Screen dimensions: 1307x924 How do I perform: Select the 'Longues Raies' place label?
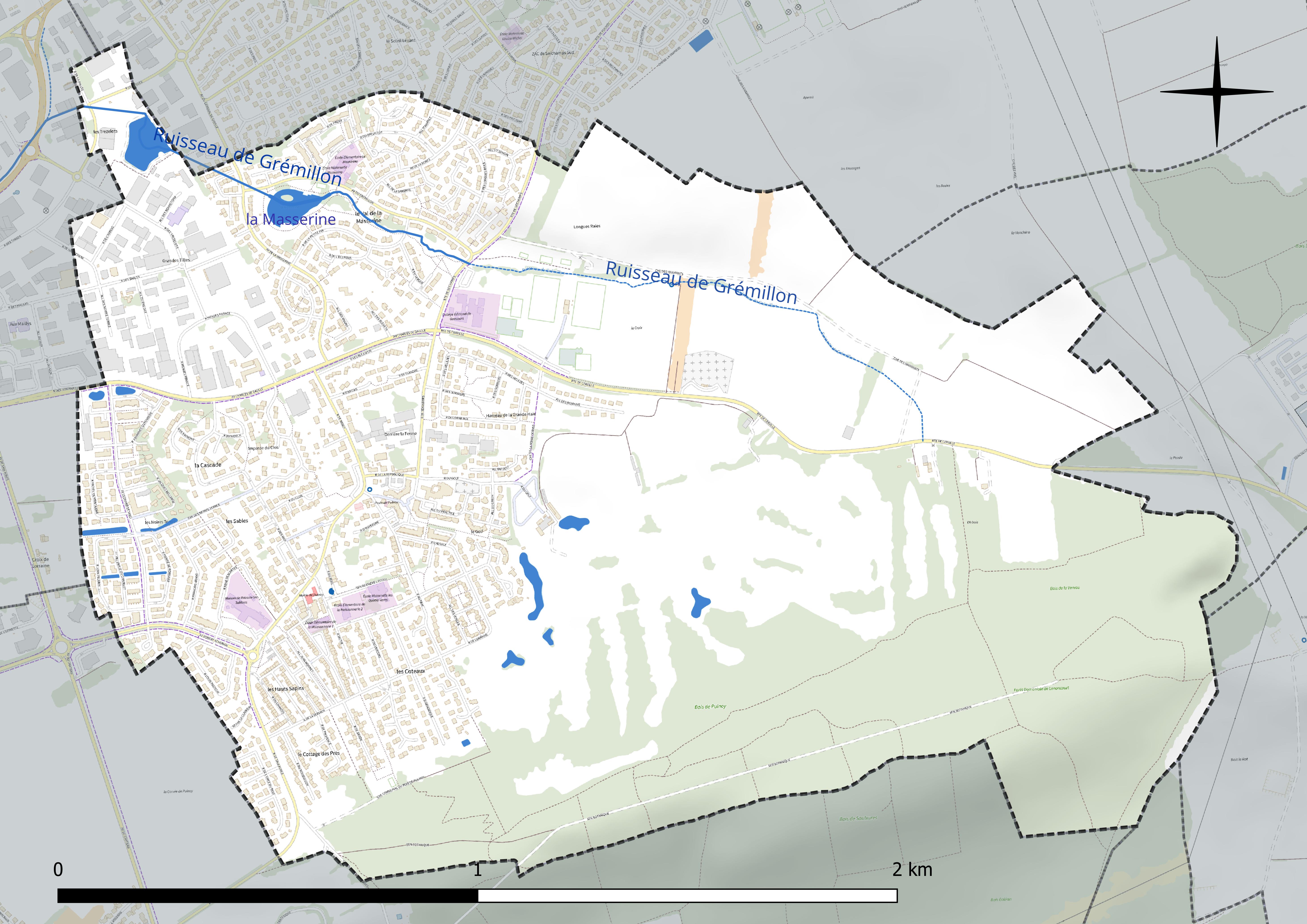coord(586,227)
